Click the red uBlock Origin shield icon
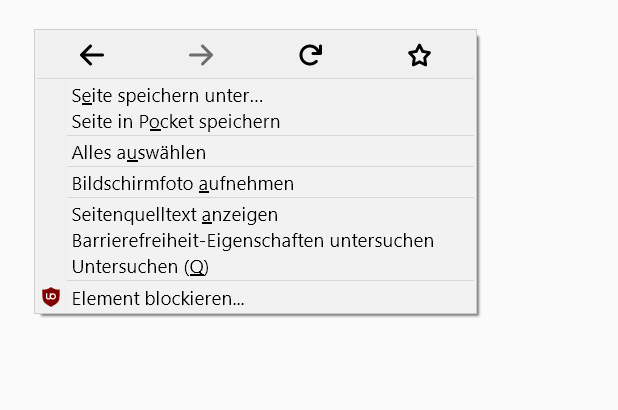The image size is (618, 410). pyautogui.click(x=51, y=297)
